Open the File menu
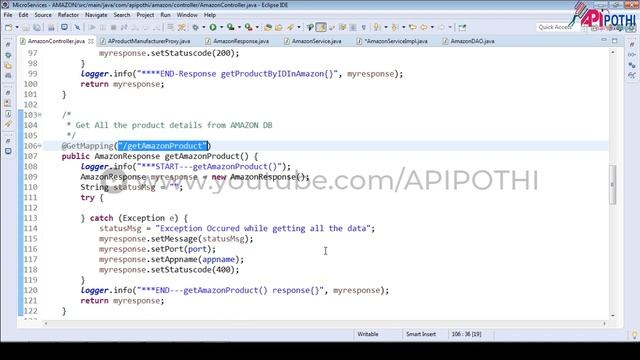This screenshot has width=640, height=360. (x=8, y=15)
